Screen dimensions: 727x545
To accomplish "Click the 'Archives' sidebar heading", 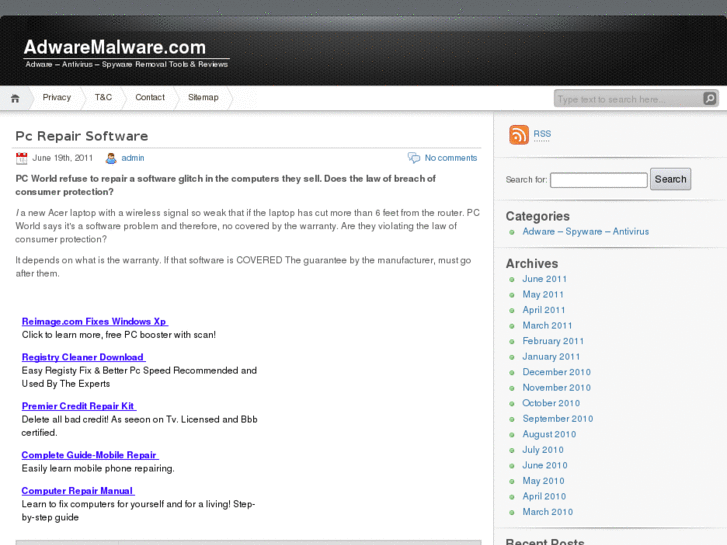I will (532, 263).
